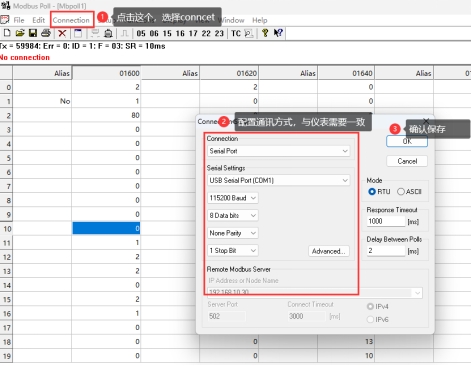Click the cell with value 13 in row 18
Viewport: 471px width, 366px height.
click(x=346, y=341)
